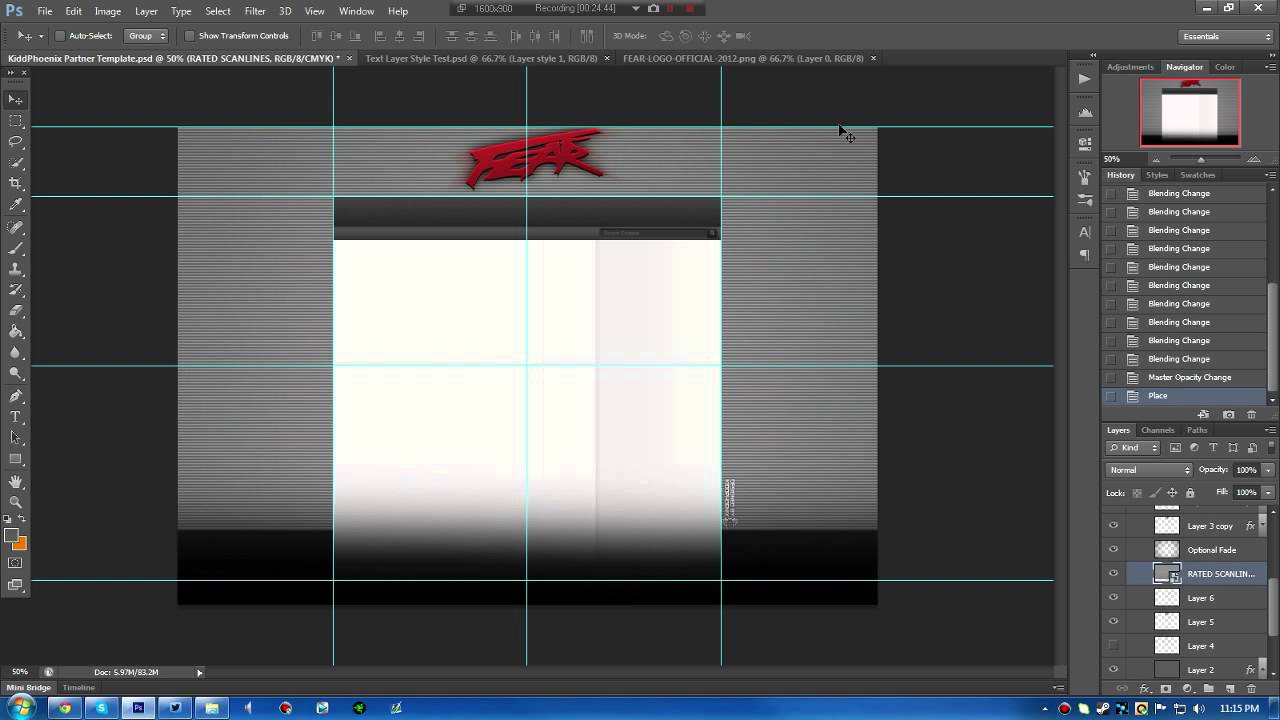Image resolution: width=1280 pixels, height=720 pixels.
Task: Select the Rectangle shape tool
Action: [16, 459]
